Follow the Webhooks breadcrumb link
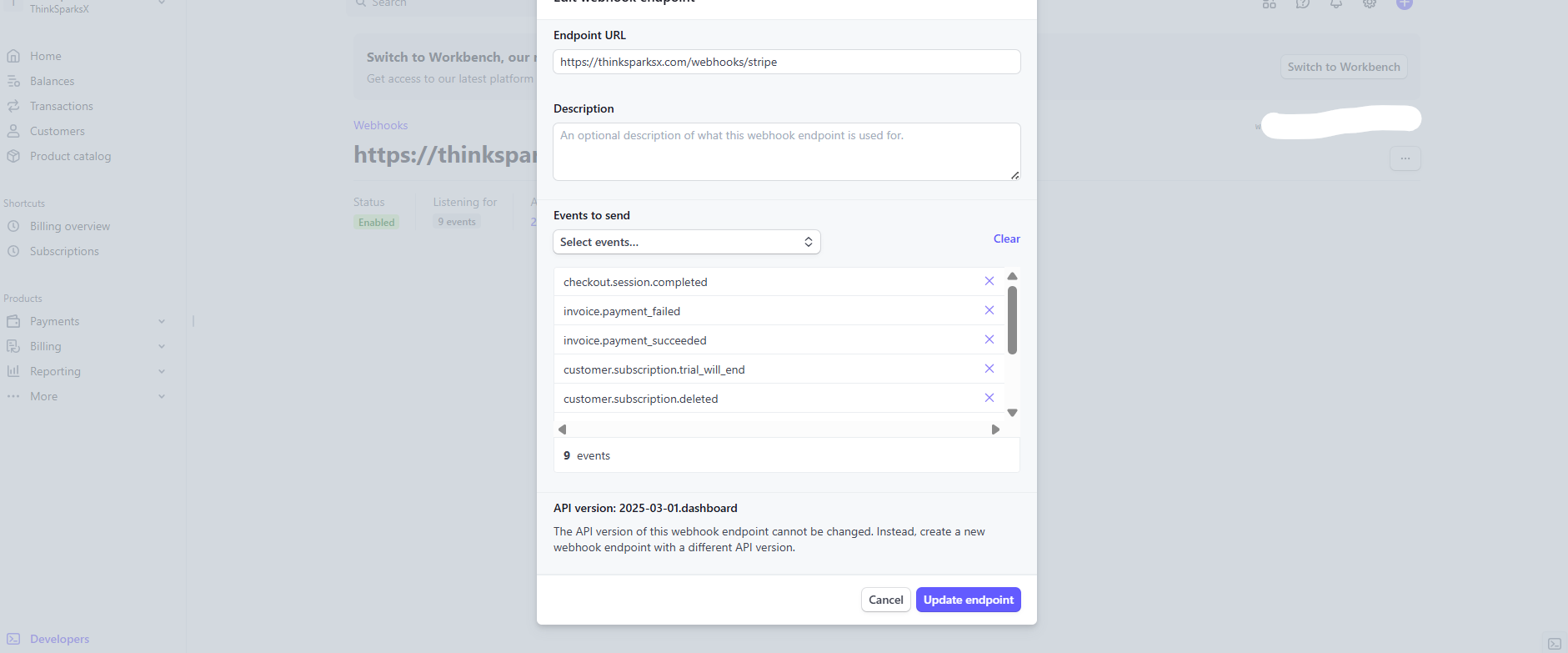 tap(381, 125)
